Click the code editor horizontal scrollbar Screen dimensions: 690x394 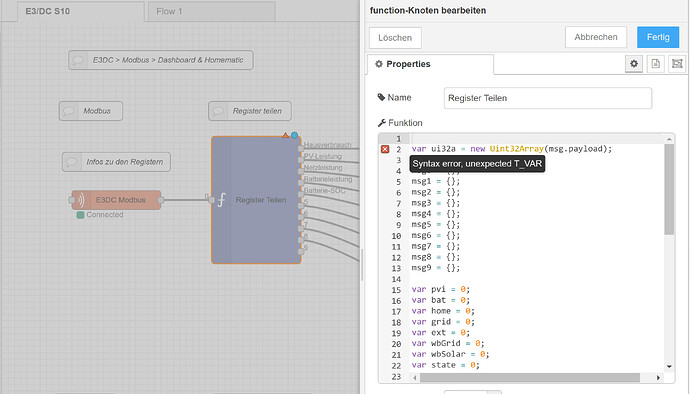(x=530, y=378)
